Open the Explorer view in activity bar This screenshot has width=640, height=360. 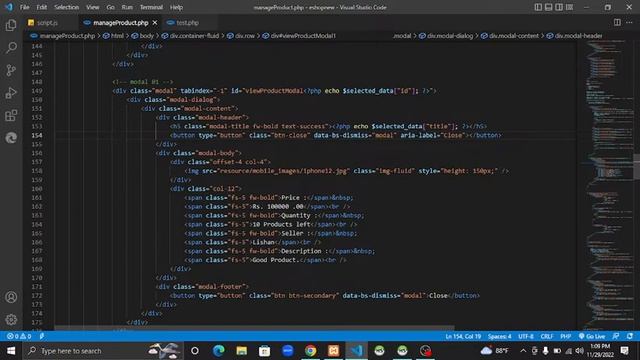[11, 25]
